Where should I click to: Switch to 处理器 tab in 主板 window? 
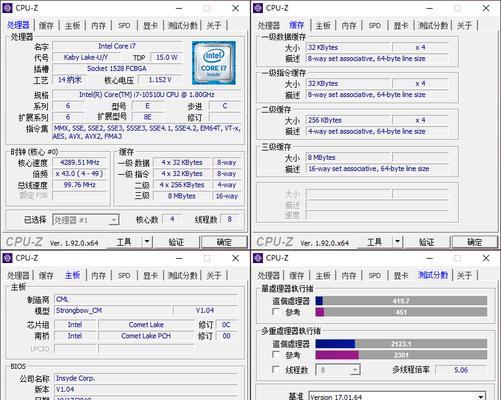pyautogui.click(x=18, y=276)
